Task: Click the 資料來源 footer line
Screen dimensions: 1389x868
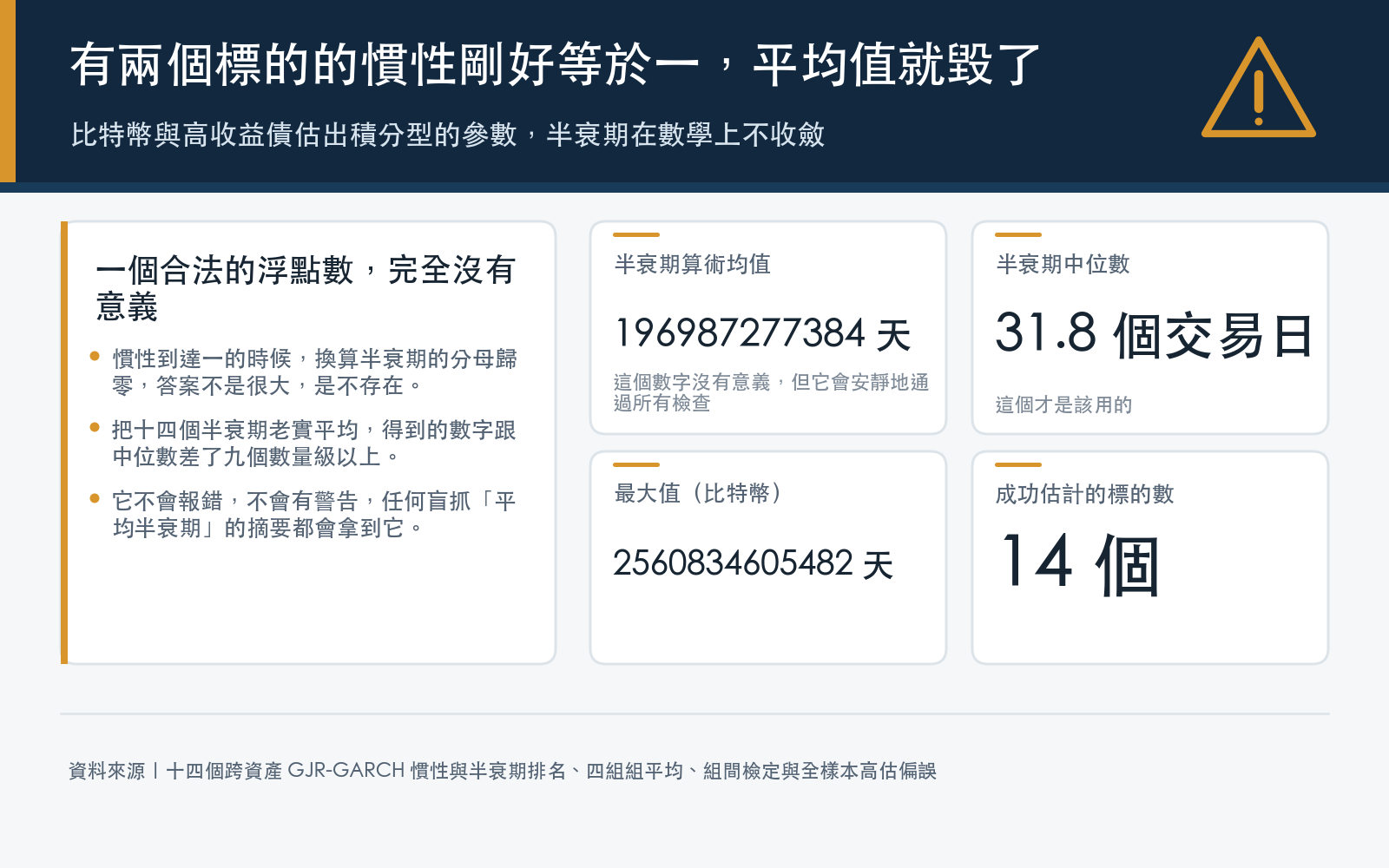Action: [x=502, y=771]
